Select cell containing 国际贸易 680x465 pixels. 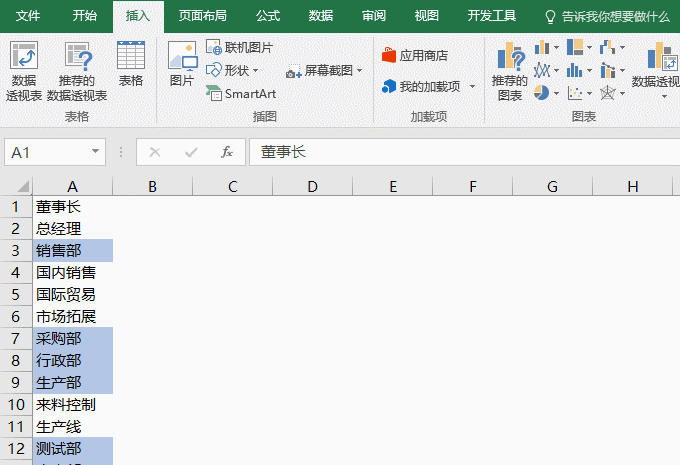click(x=72, y=295)
